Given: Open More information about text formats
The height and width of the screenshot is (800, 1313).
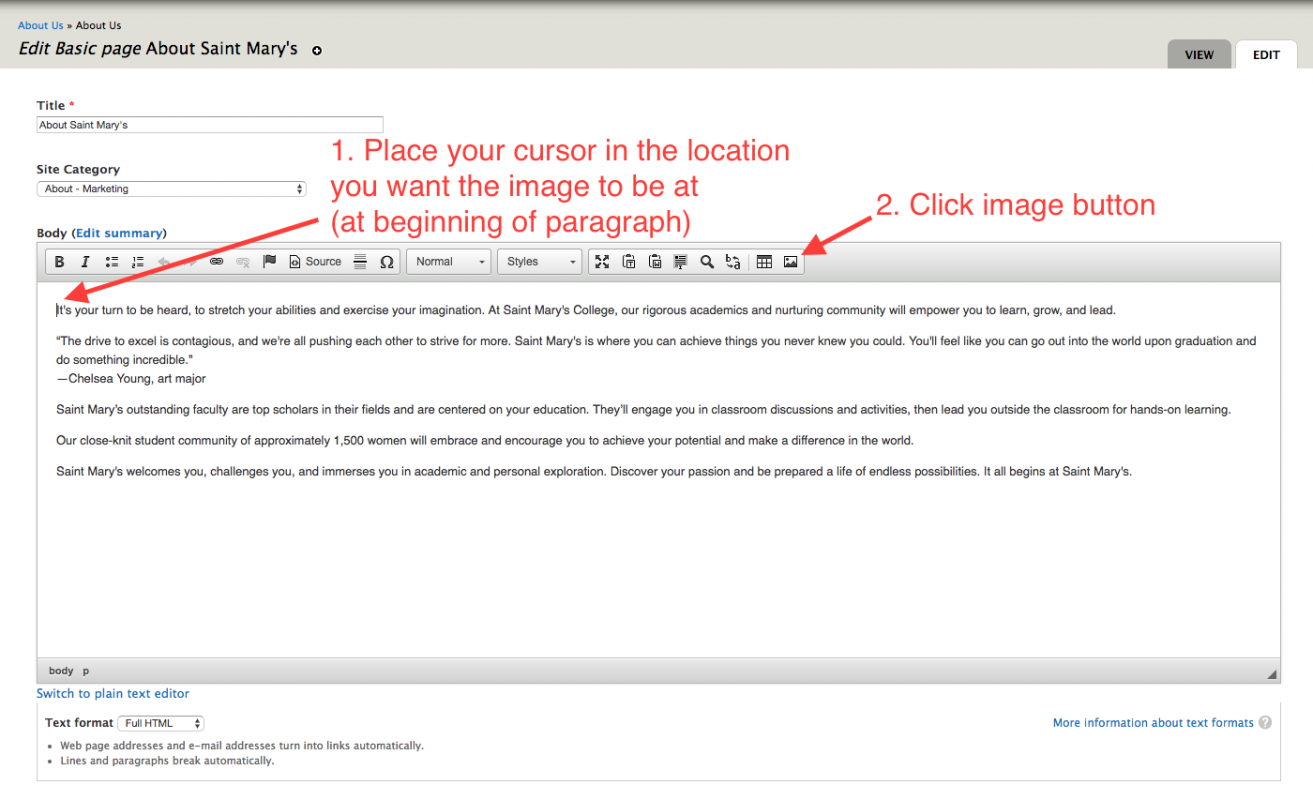Looking at the screenshot, I should (x=1153, y=723).
